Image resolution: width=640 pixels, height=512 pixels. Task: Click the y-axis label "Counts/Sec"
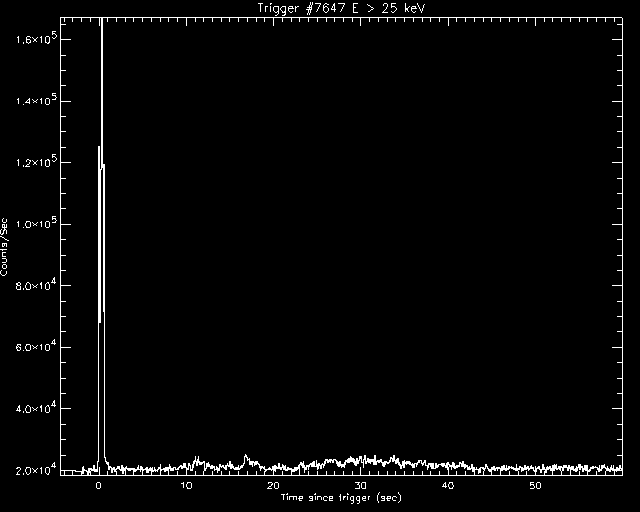(4, 247)
